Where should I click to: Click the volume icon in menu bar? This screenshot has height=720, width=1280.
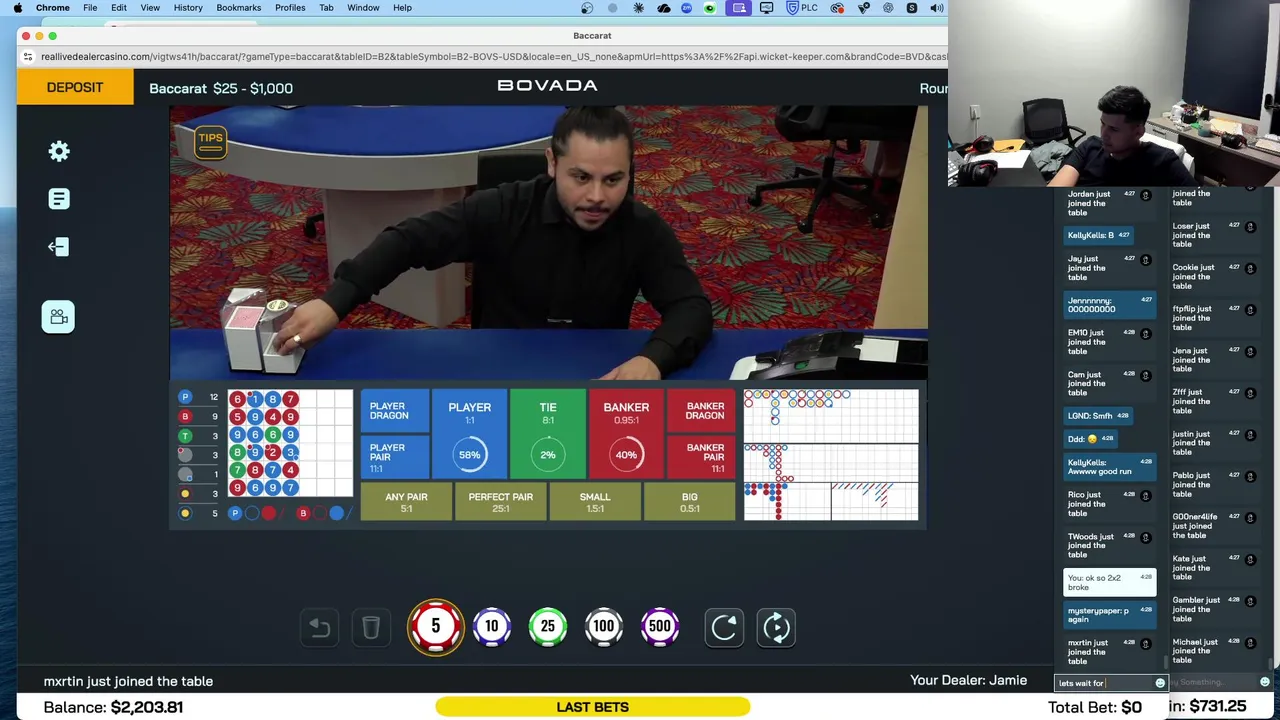[936, 8]
